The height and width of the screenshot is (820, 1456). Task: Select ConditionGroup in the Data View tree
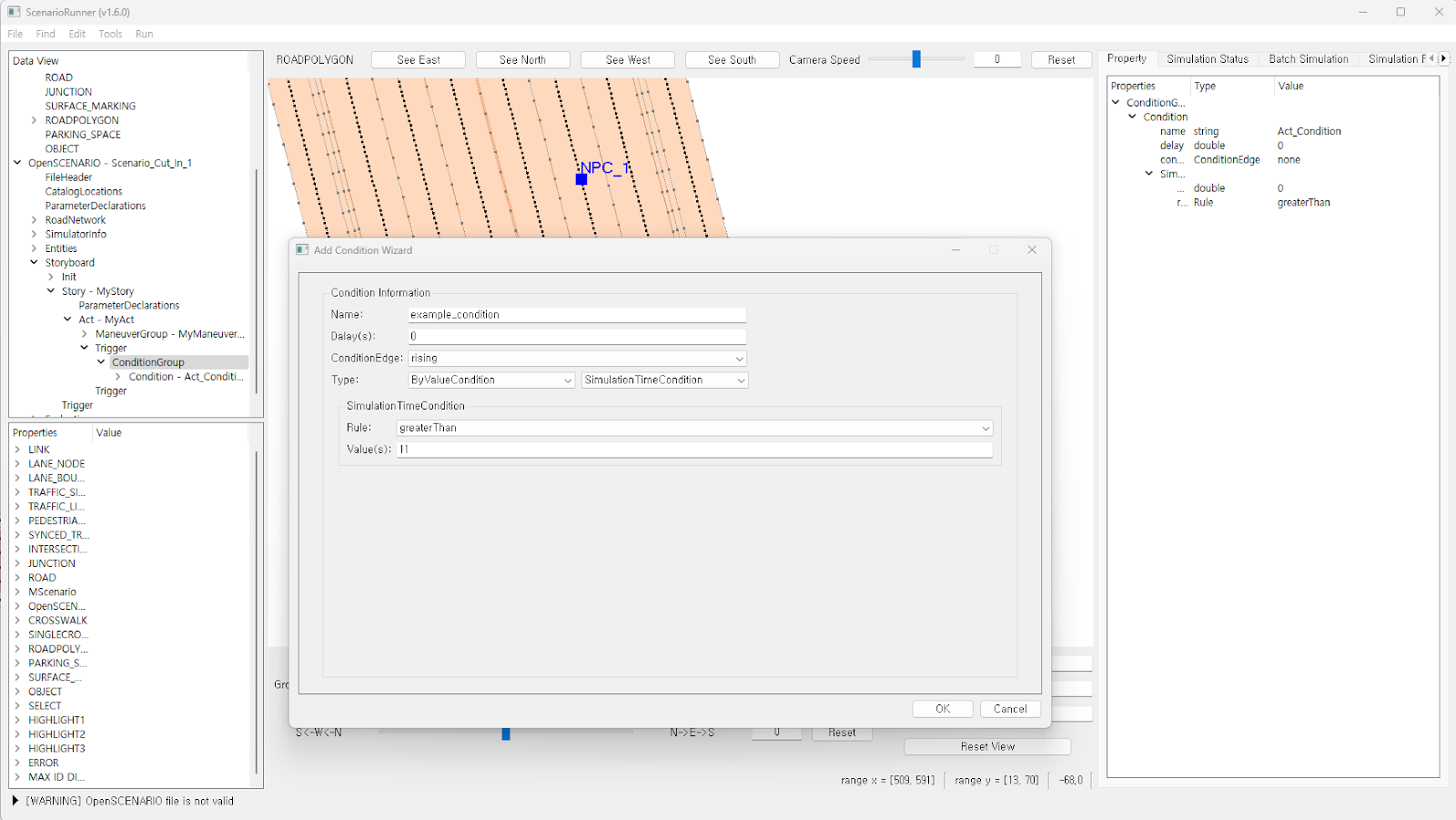coord(147,362)
